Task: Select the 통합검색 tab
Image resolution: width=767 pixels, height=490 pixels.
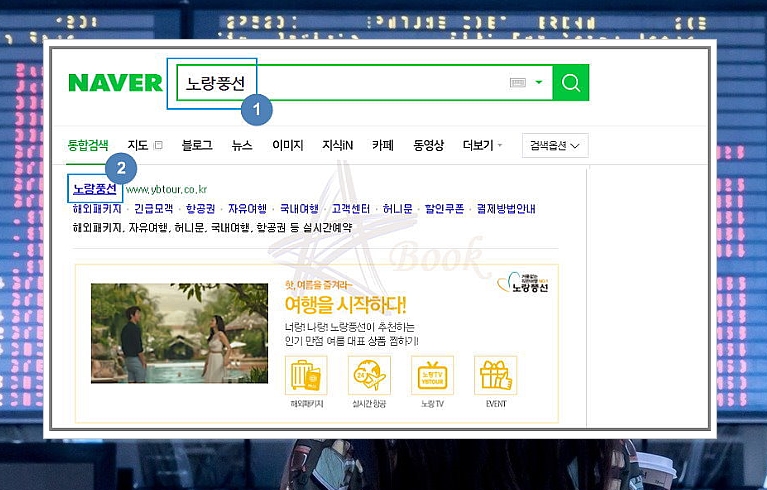Action: click(88, 145)
